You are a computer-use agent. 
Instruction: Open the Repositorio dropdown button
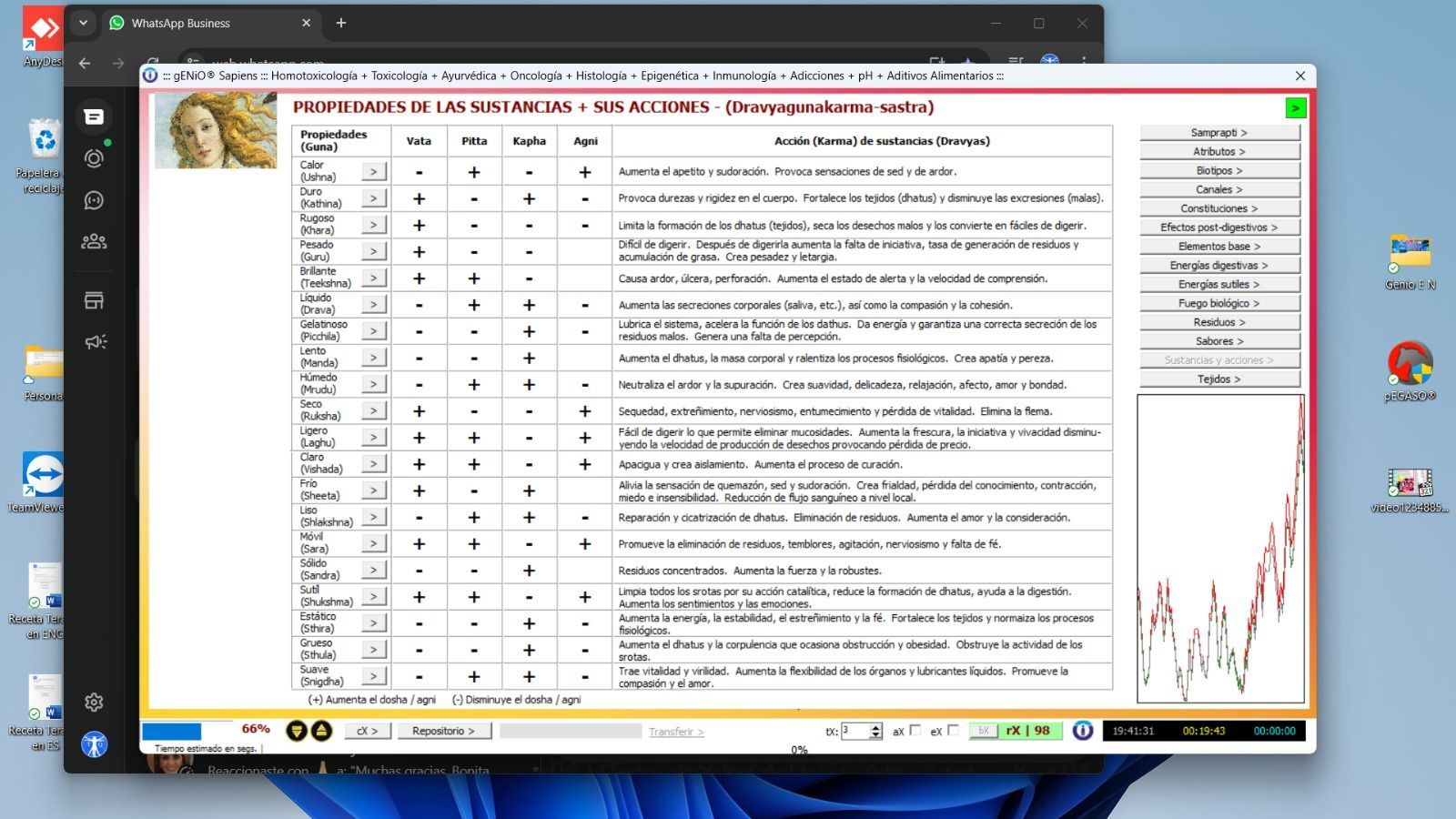point(443,731)
